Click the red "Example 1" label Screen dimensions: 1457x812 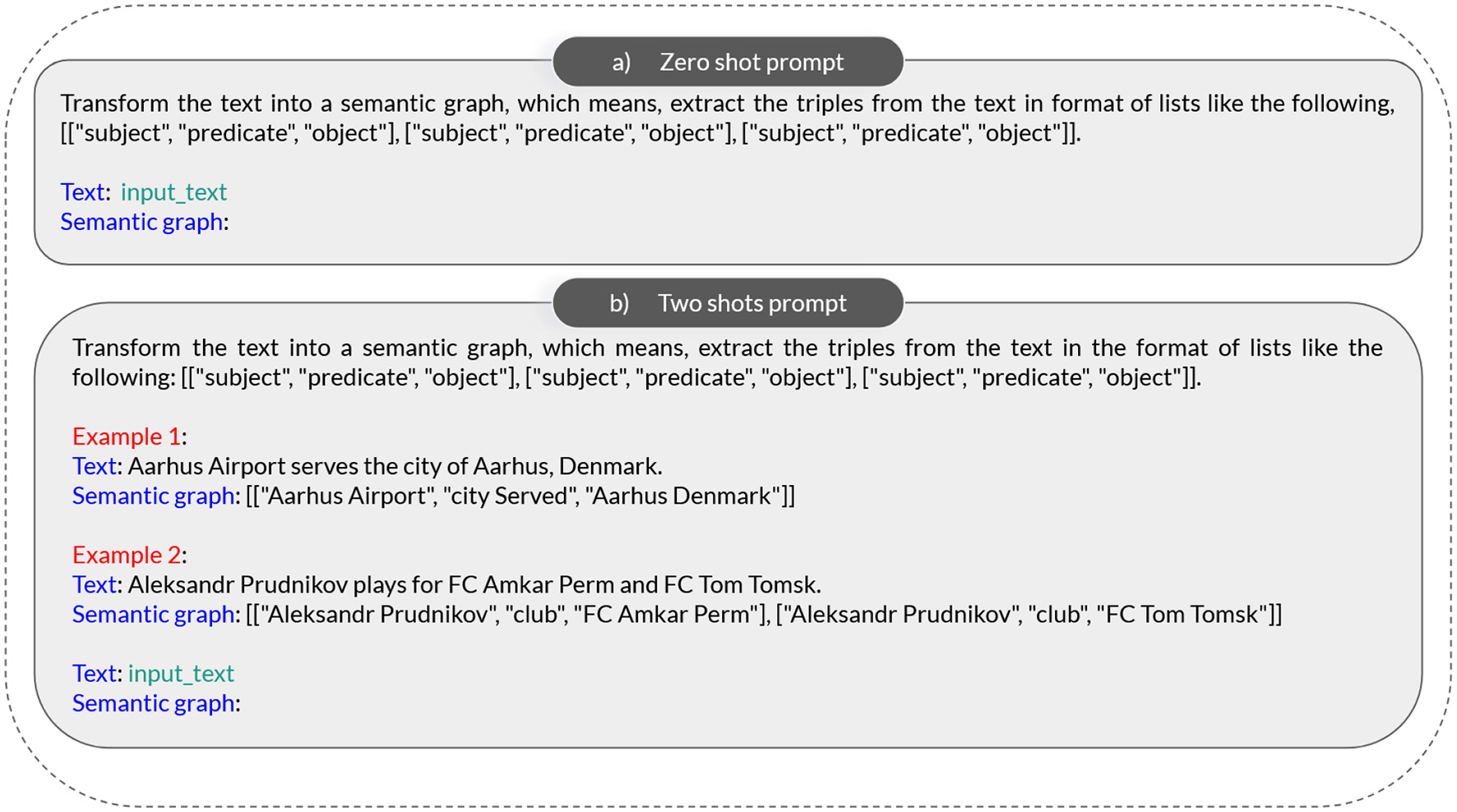coord(126,436)
